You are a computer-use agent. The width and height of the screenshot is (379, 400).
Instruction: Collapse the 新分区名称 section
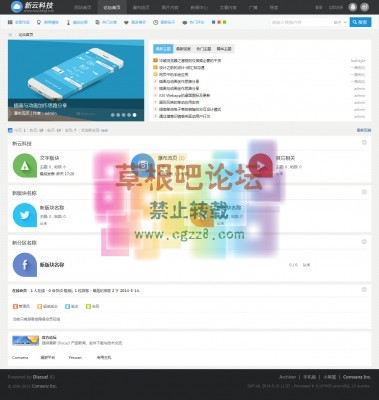364,241
